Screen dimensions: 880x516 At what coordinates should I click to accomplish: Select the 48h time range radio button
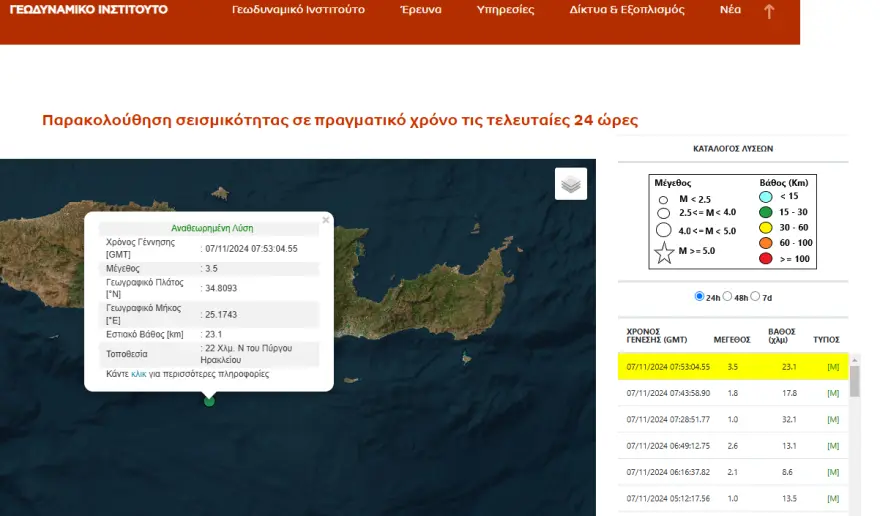coord(727,297)
